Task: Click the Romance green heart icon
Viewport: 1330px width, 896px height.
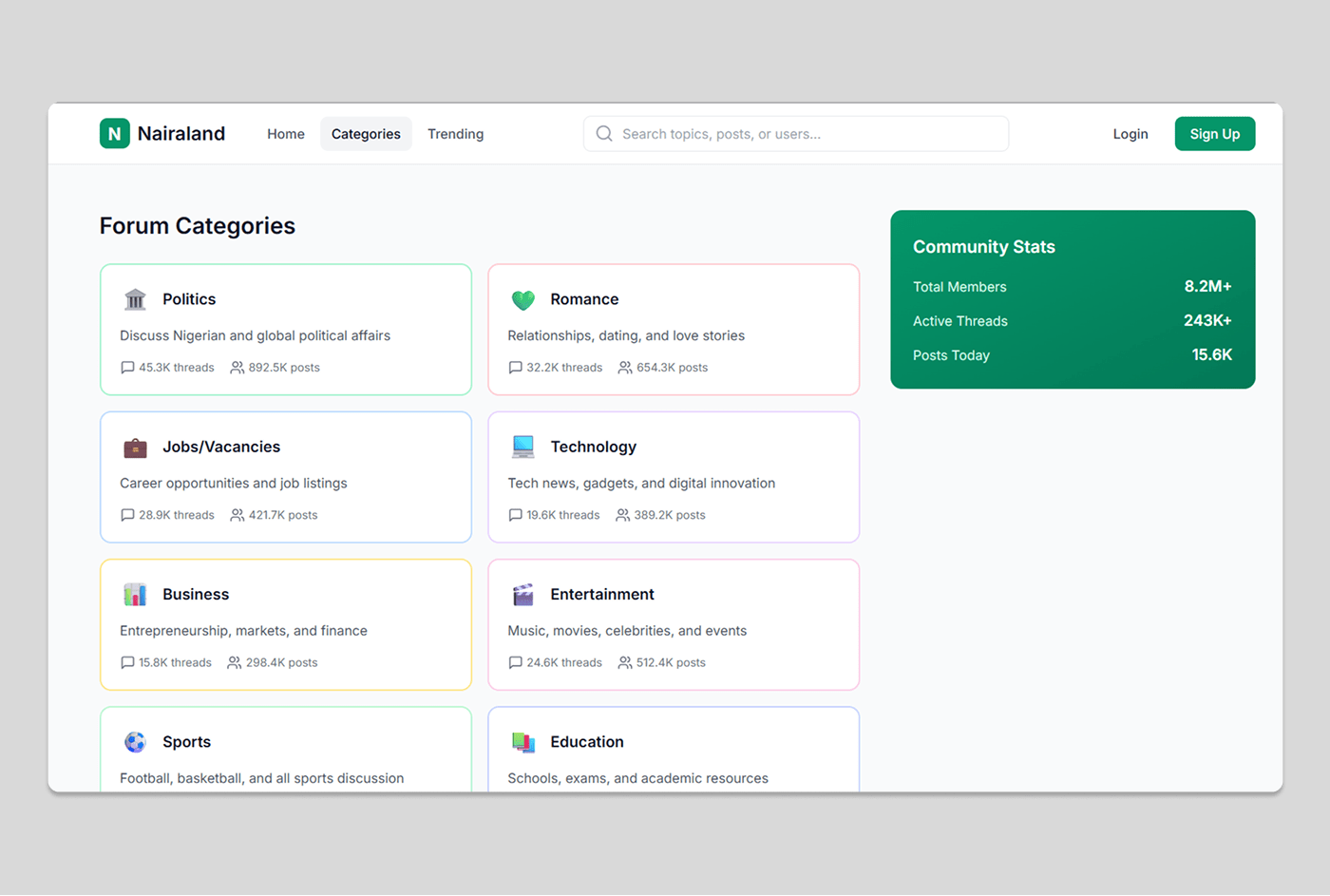Action: click(522, 298)
